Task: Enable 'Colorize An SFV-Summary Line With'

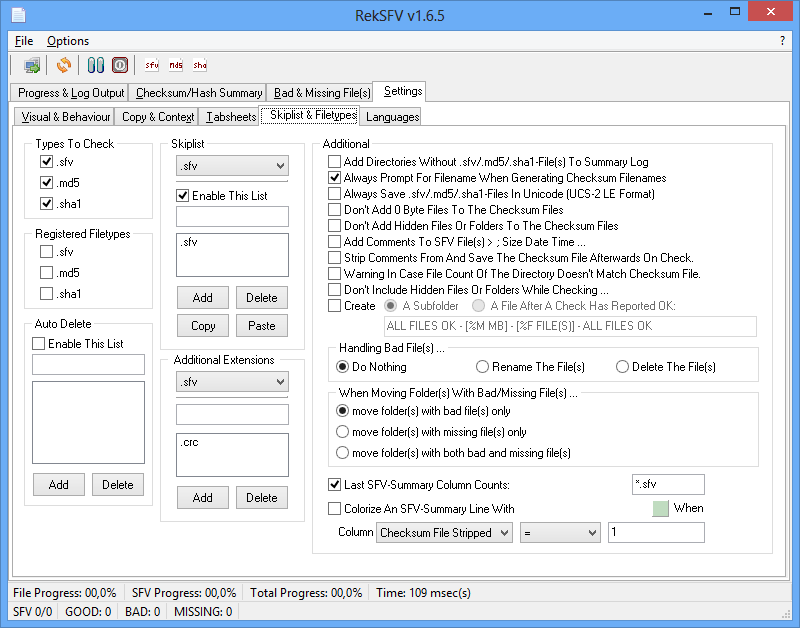Action: point(334,509)
